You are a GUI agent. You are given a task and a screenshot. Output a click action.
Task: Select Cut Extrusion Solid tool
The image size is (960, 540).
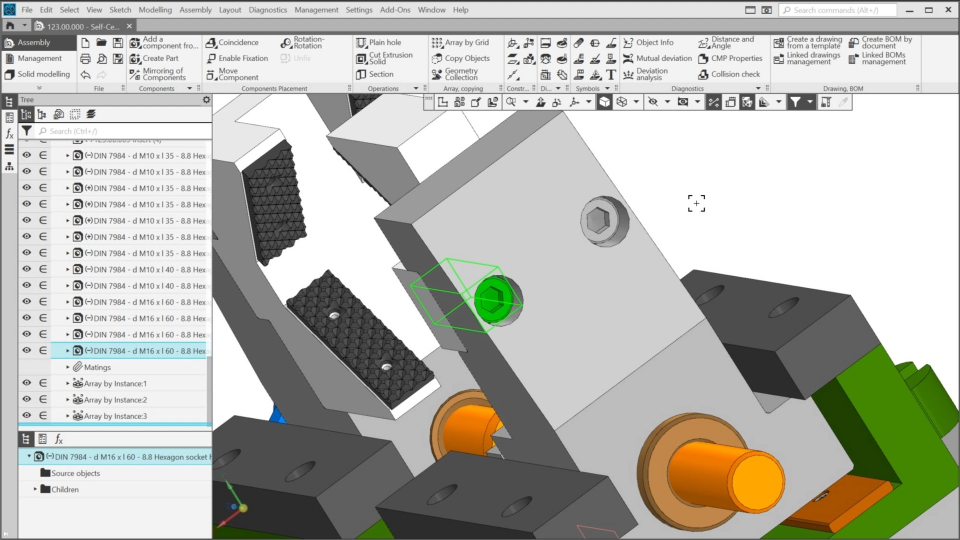[383, 58]
